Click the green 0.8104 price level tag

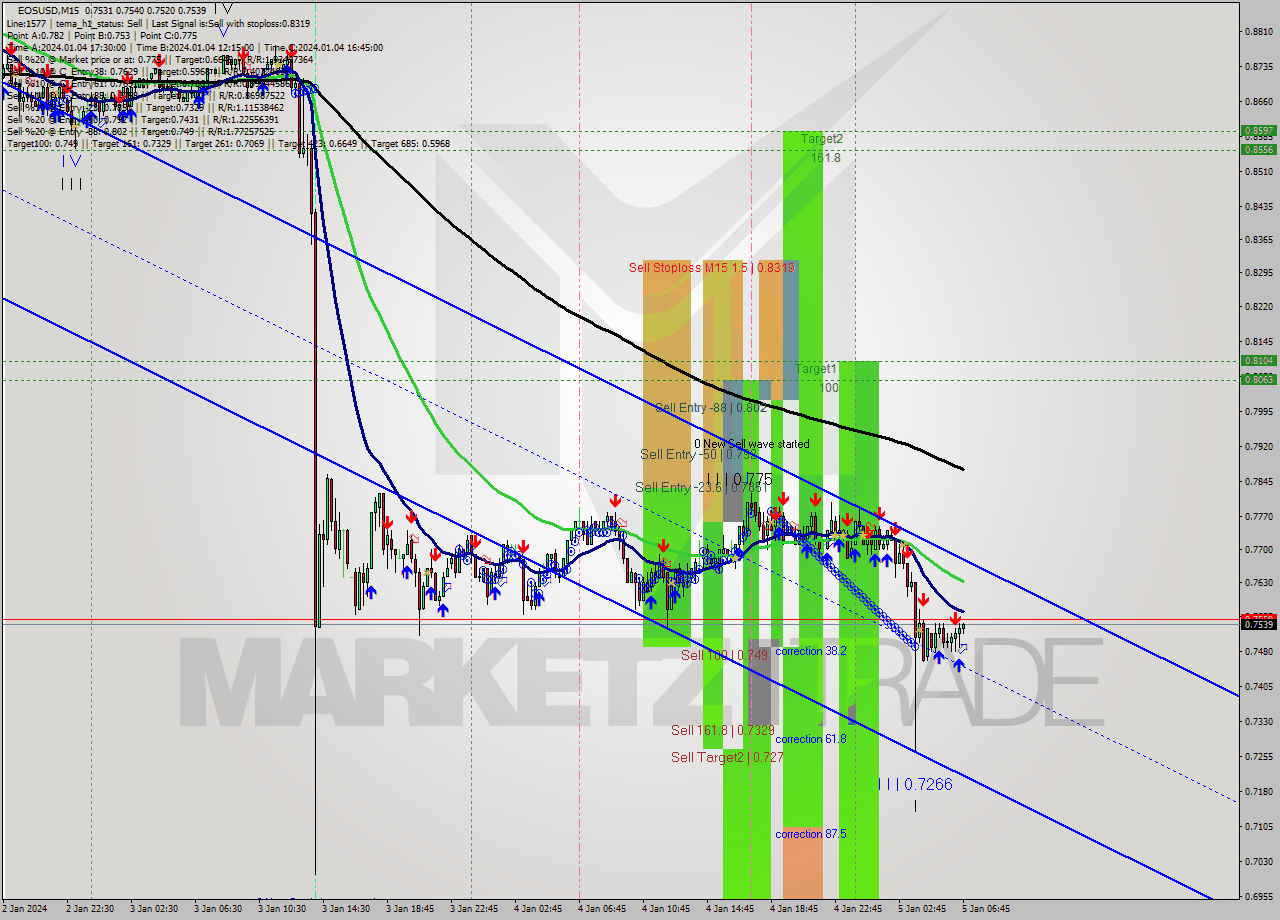point(1258,361)
